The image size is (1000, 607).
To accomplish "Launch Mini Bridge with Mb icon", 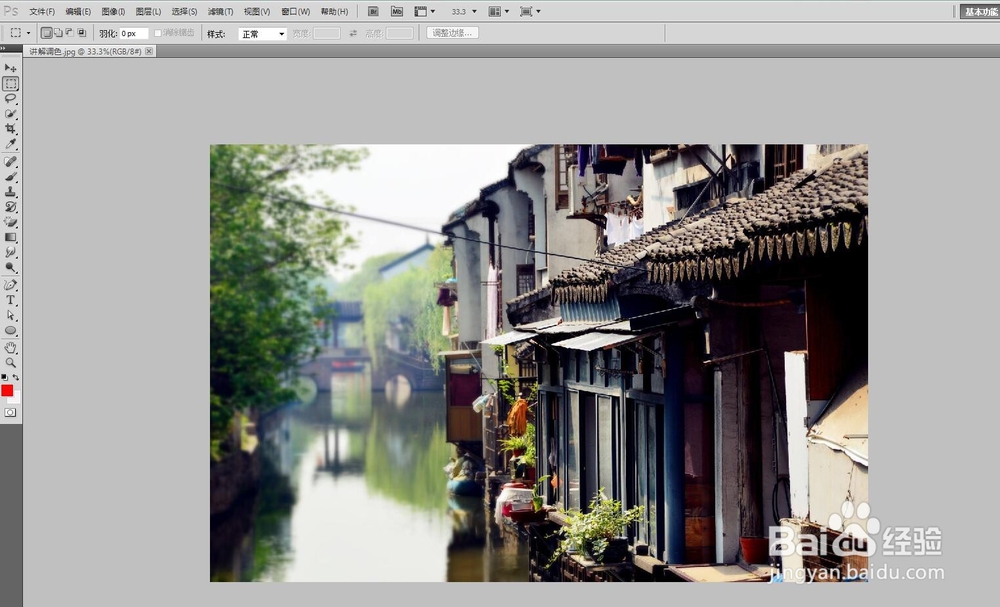I will click(397, 11).
